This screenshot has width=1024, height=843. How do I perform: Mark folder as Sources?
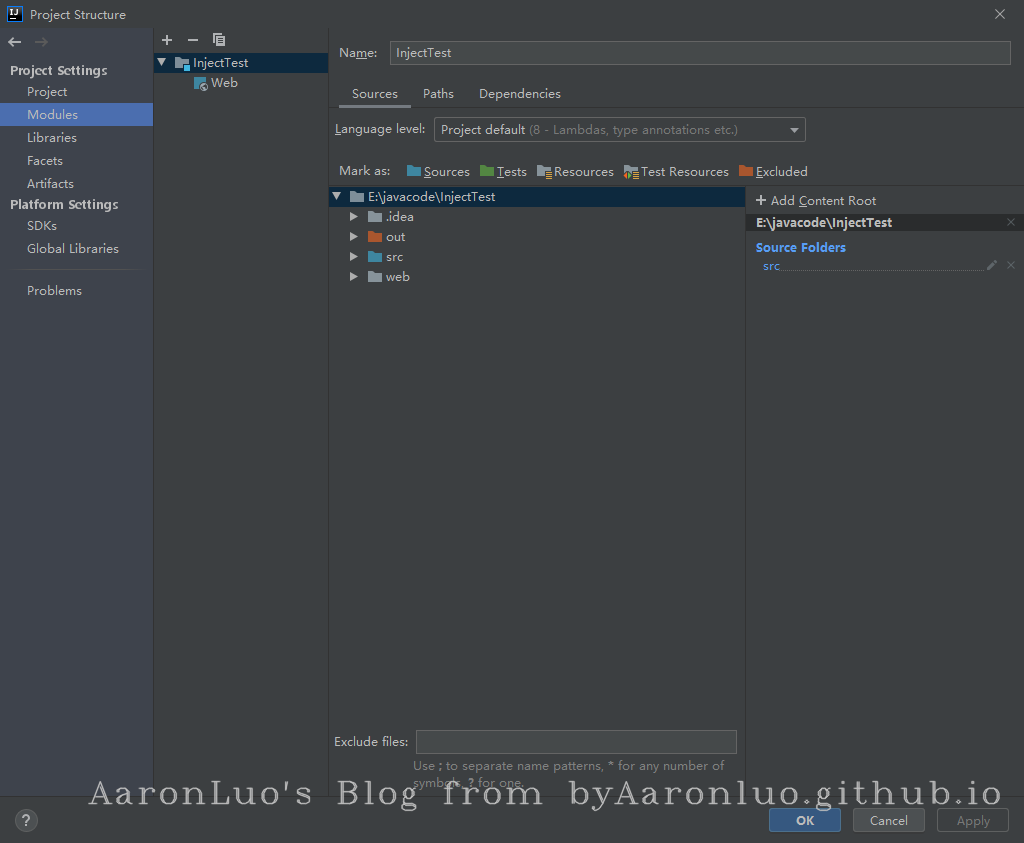438,172
